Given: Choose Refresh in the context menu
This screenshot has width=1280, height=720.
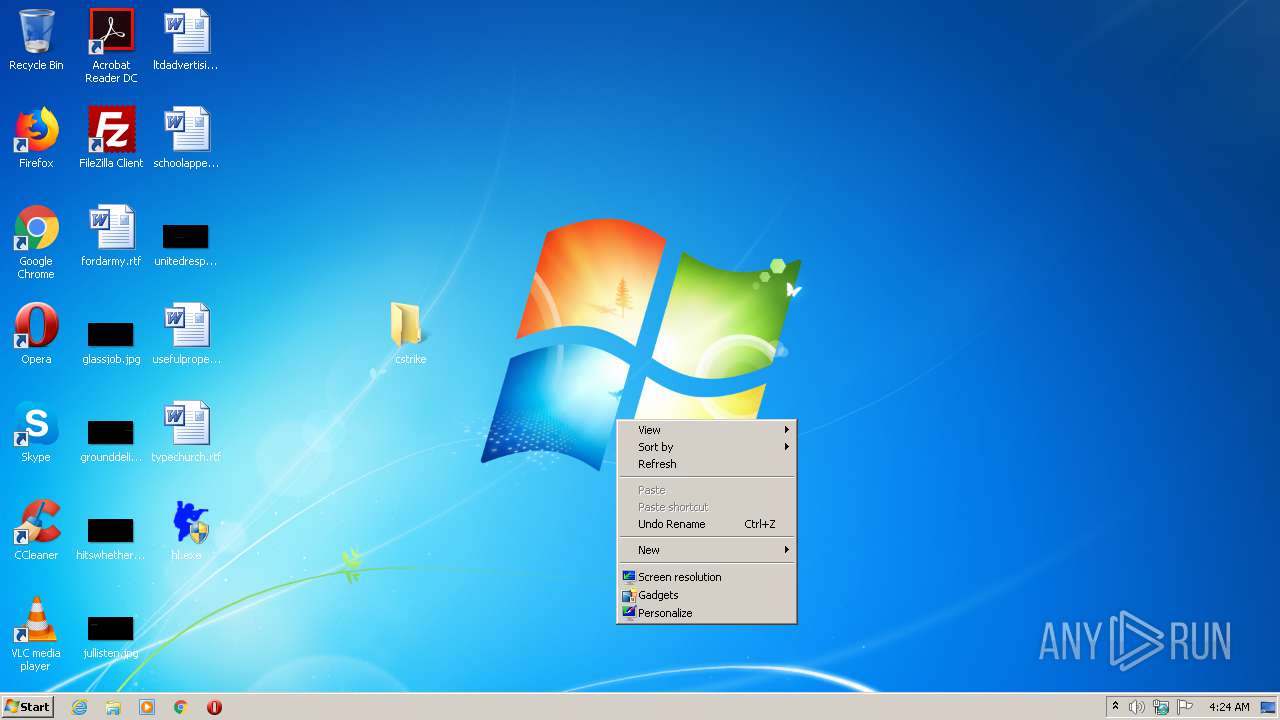Looking at the screenshot, I should [x=707, y=464].
